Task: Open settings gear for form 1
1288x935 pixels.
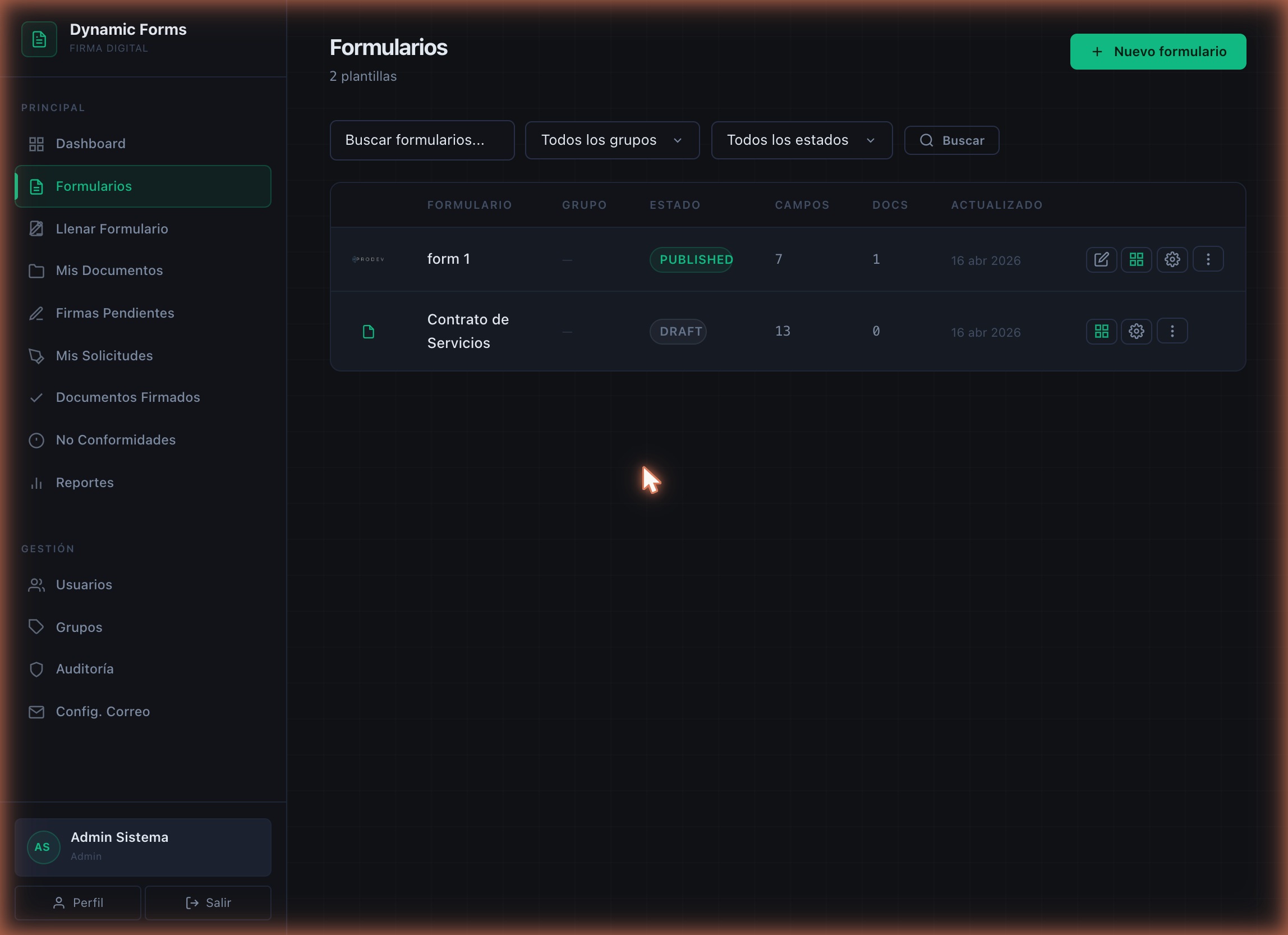Action: [1172, 260]
